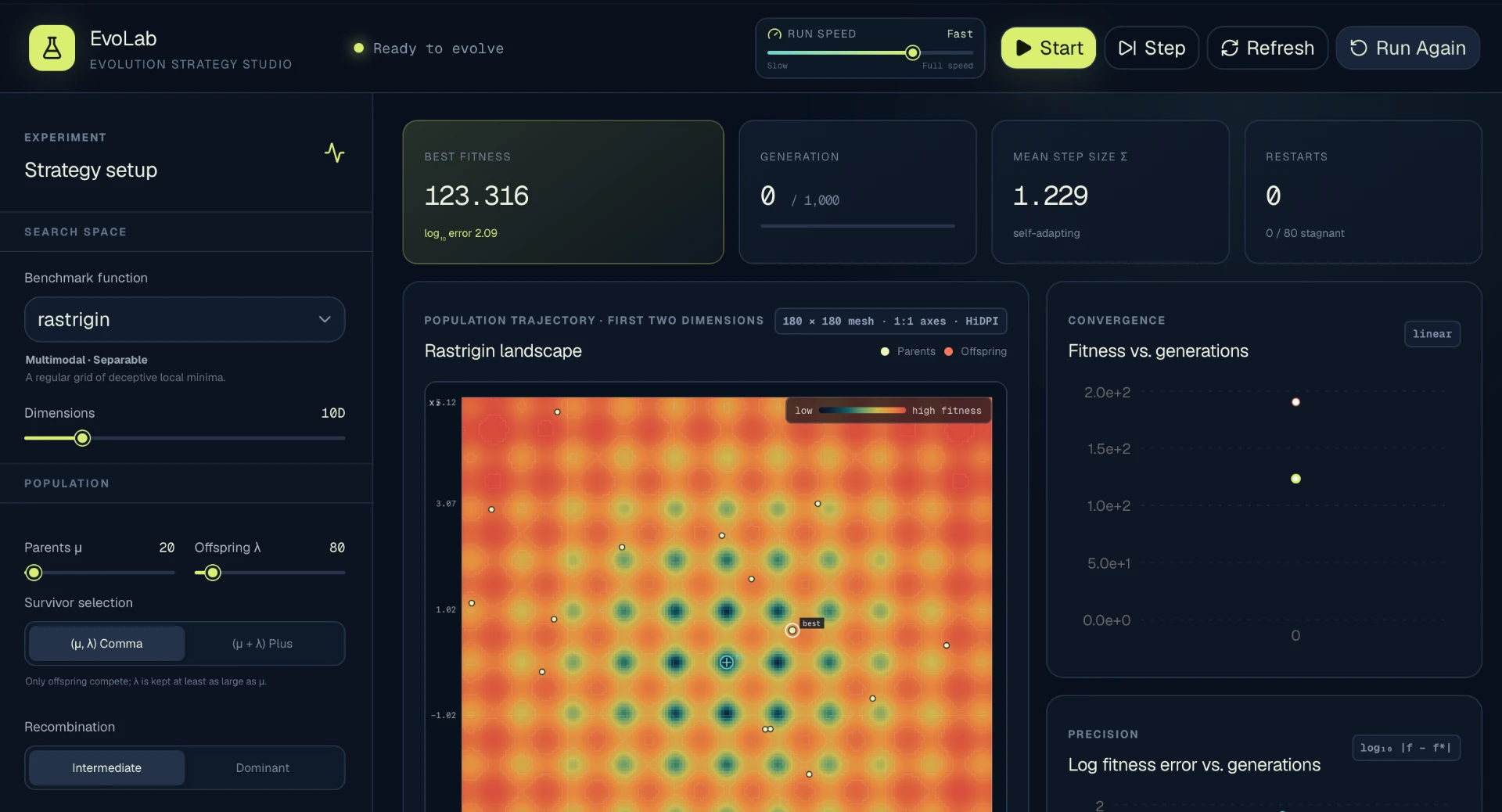Screen dimensions: 1502x812
Task: Click the Dimensions slider handle
Action: (82, 438)
